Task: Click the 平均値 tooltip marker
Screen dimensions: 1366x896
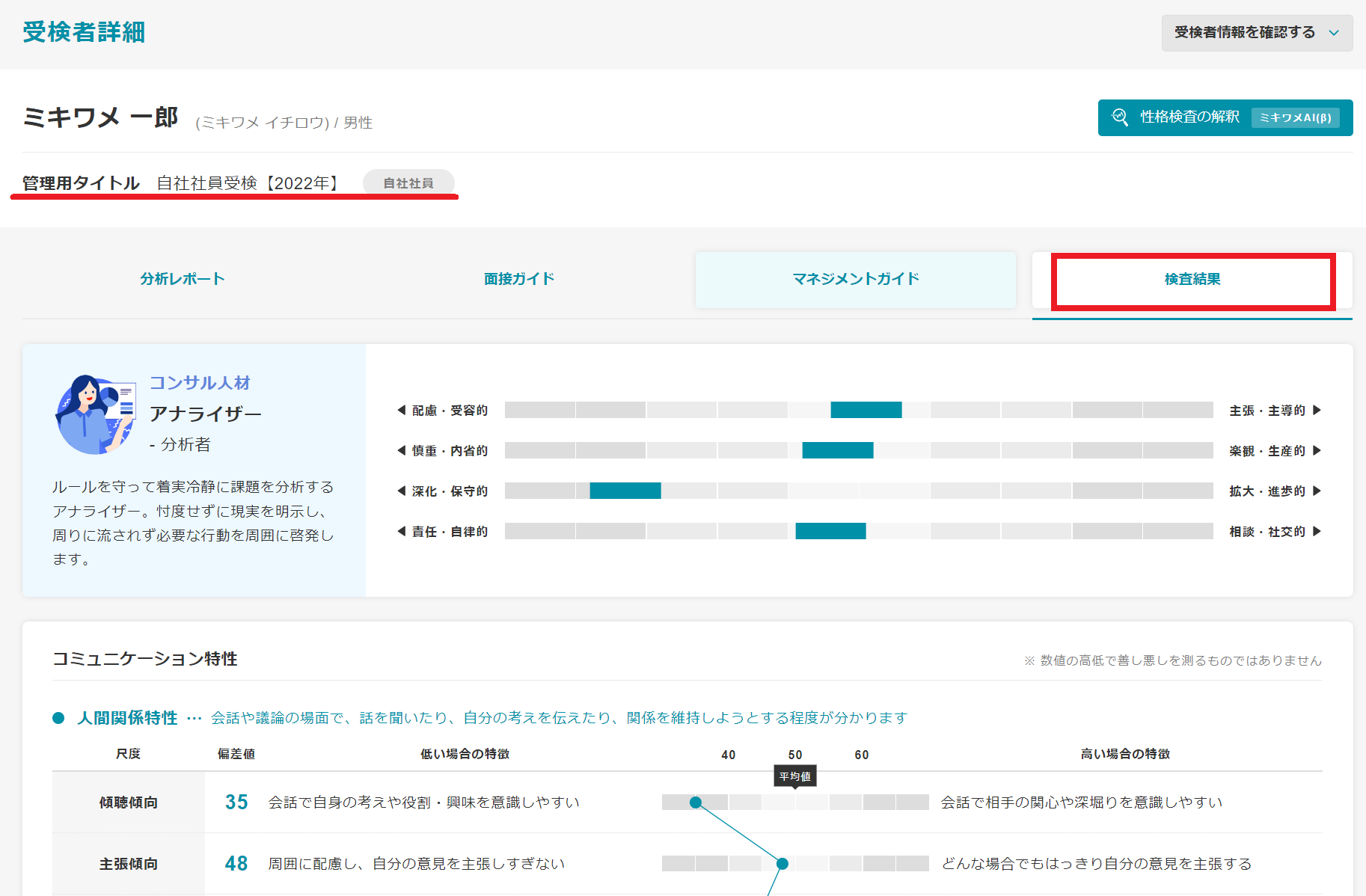Action: (x=794, y=776)
